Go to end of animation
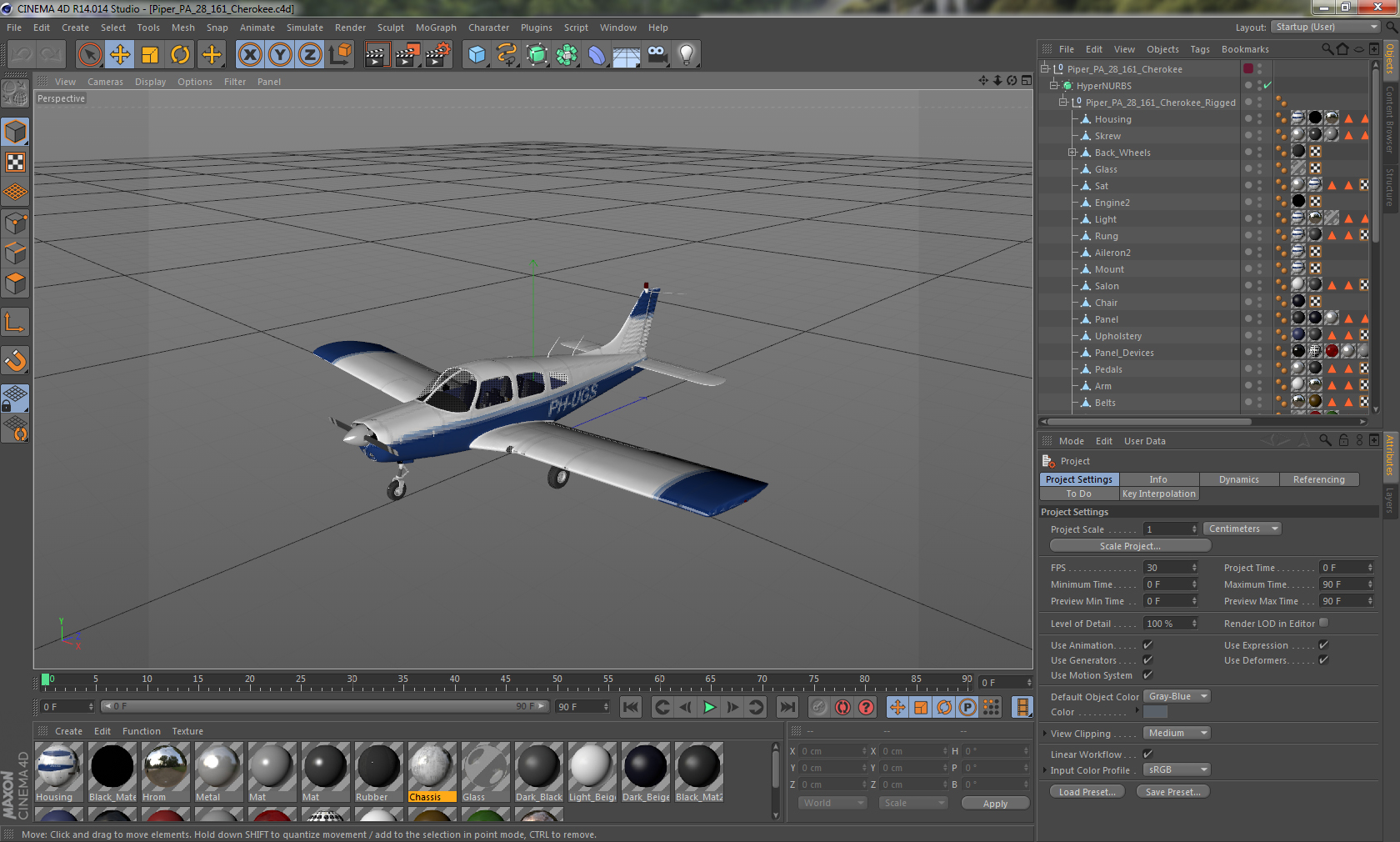1400x842 pixels. click(787, 707)
